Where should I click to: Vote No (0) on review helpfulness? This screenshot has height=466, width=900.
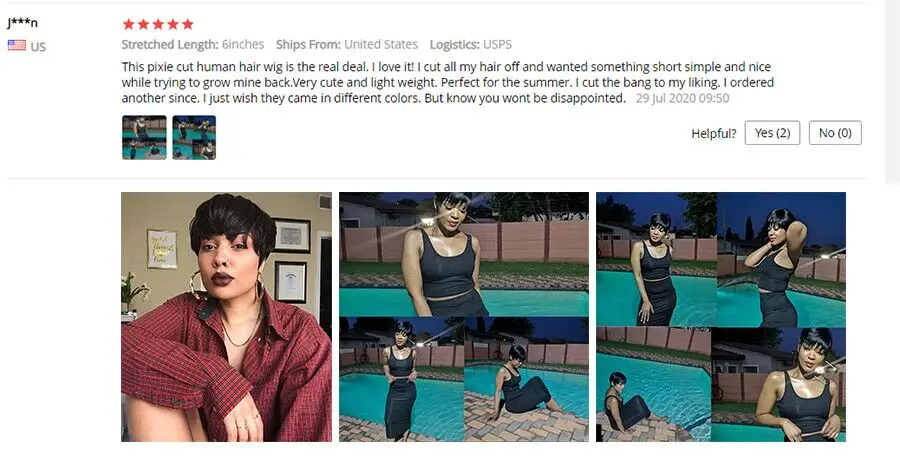click(x=835, y=133)
